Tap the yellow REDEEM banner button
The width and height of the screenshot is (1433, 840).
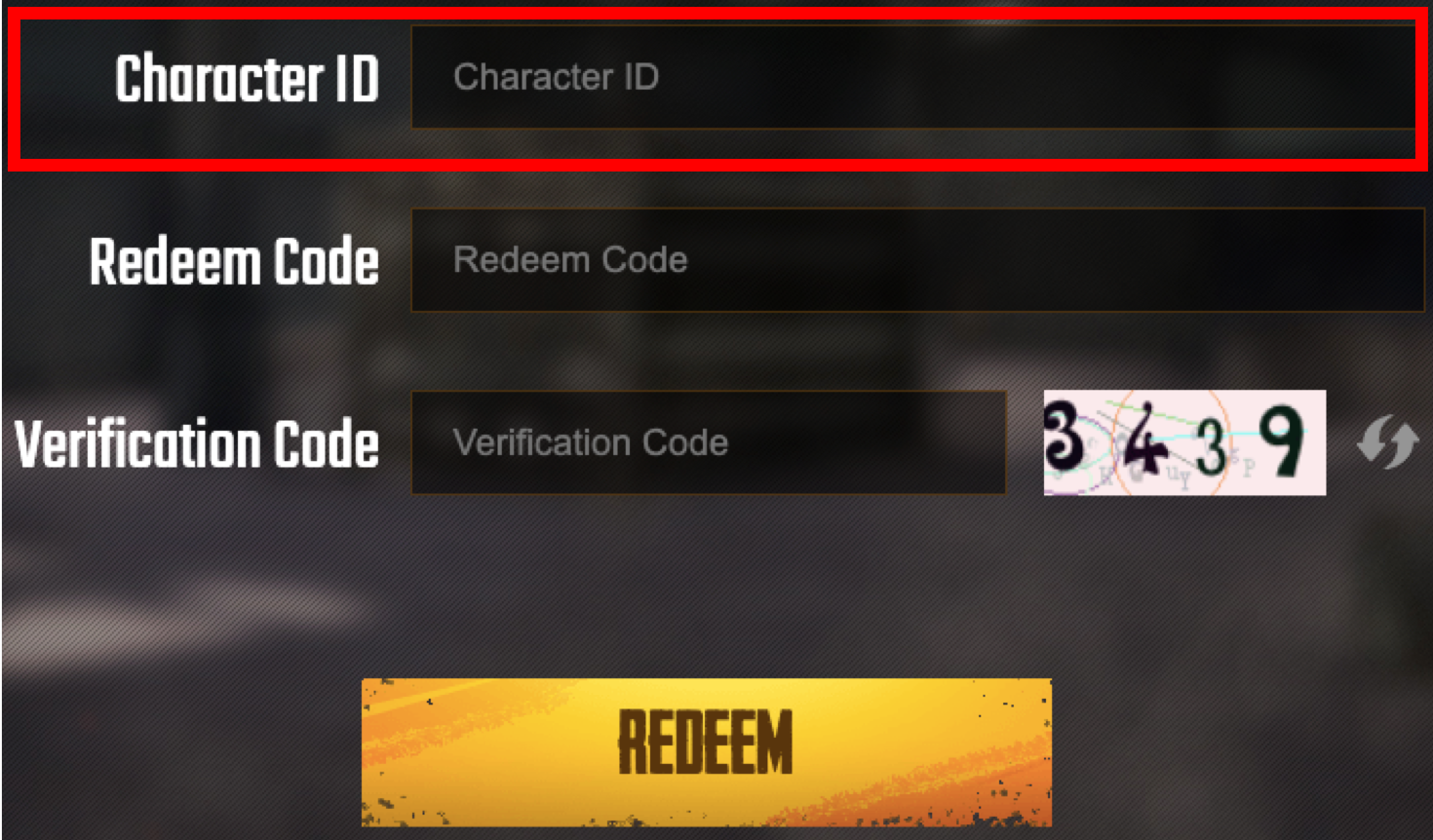tap(707, 752)
